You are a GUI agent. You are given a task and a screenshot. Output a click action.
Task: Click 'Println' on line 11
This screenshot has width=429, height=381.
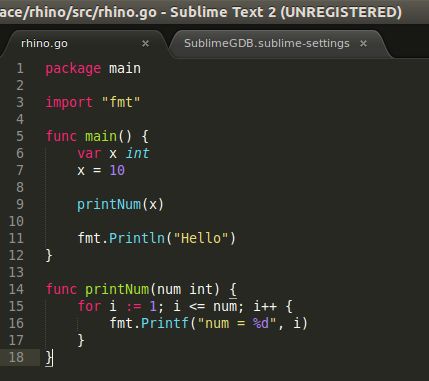point(137,238)
